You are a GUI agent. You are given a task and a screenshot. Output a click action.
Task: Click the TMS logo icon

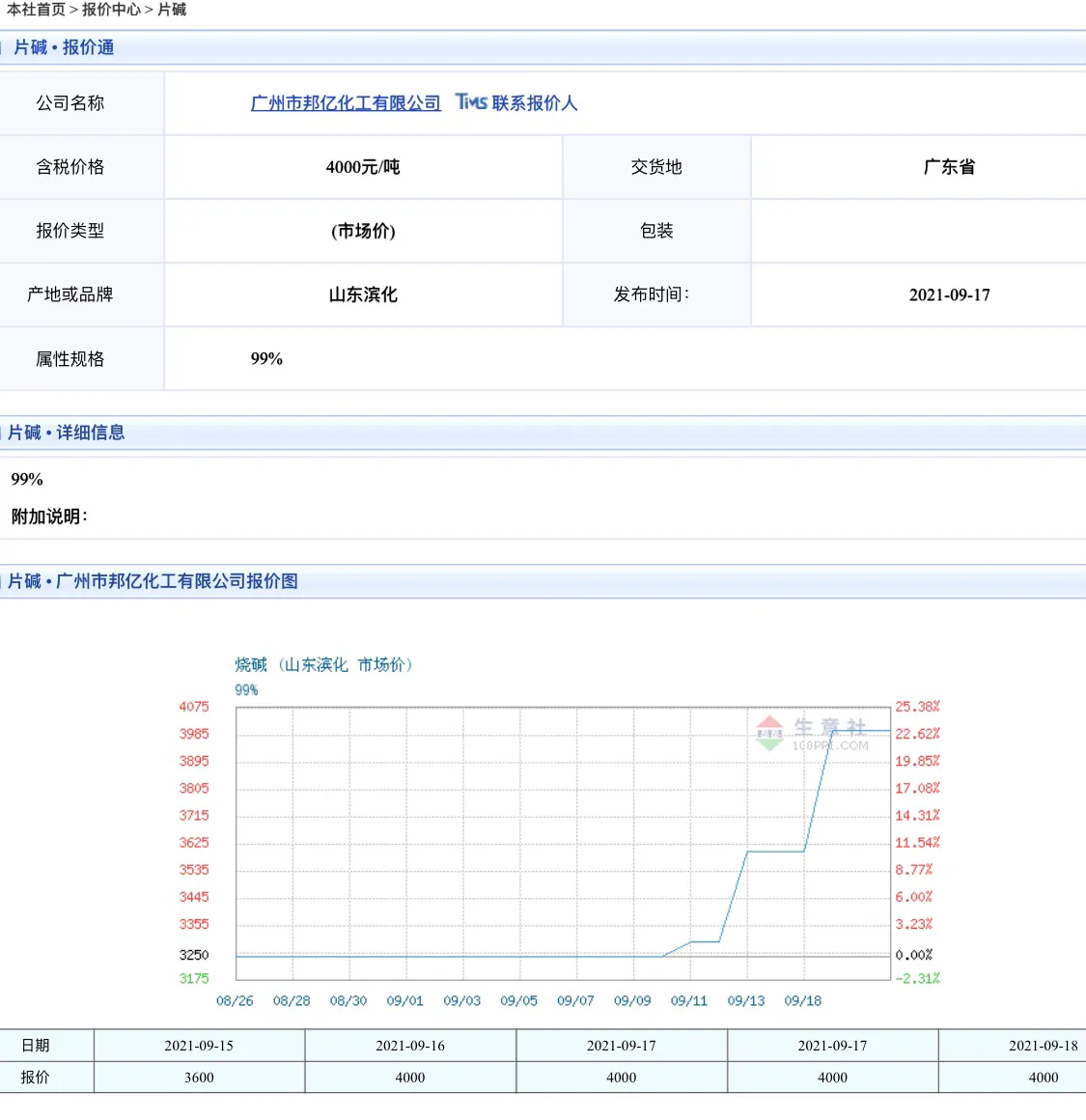(471, 102)
